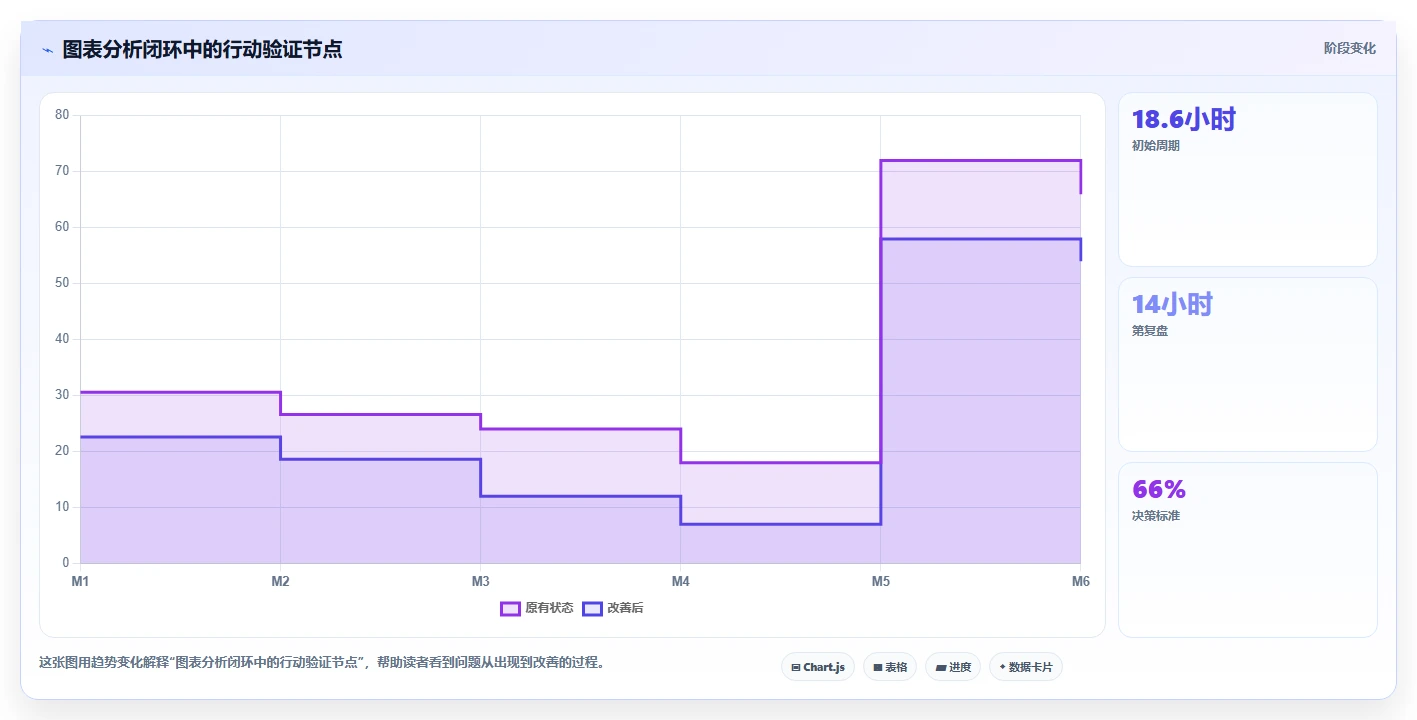1417x720 pixels.
Task: Click the 80 y-axis value
Action: coord(62,115)
